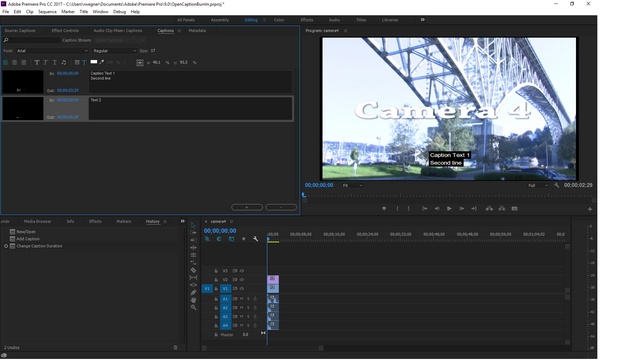Switch to the Metadata tab
Image resolution: width=640 pixels, height=360 pixels.
click(197, 31)
